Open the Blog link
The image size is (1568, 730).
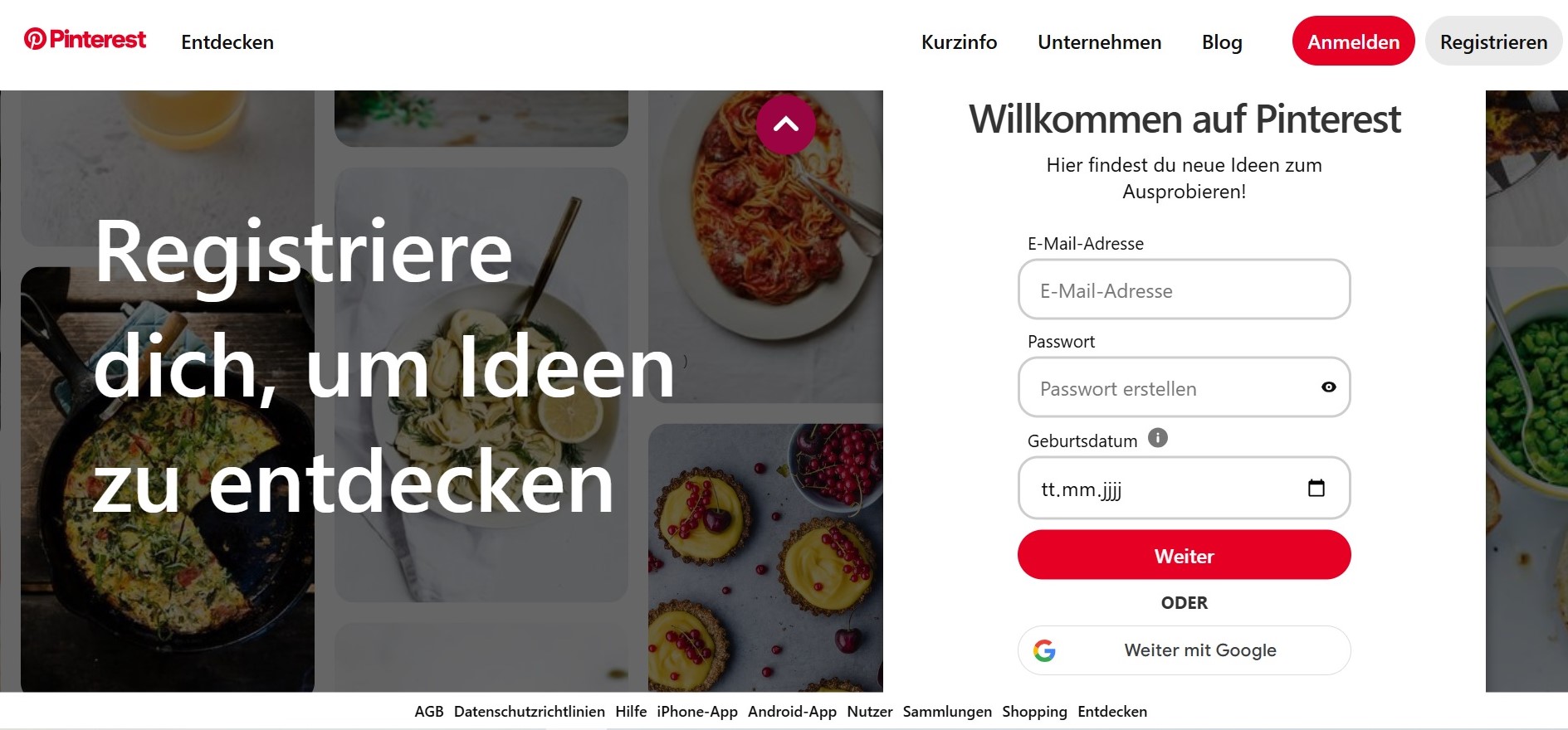(1222, 42)
